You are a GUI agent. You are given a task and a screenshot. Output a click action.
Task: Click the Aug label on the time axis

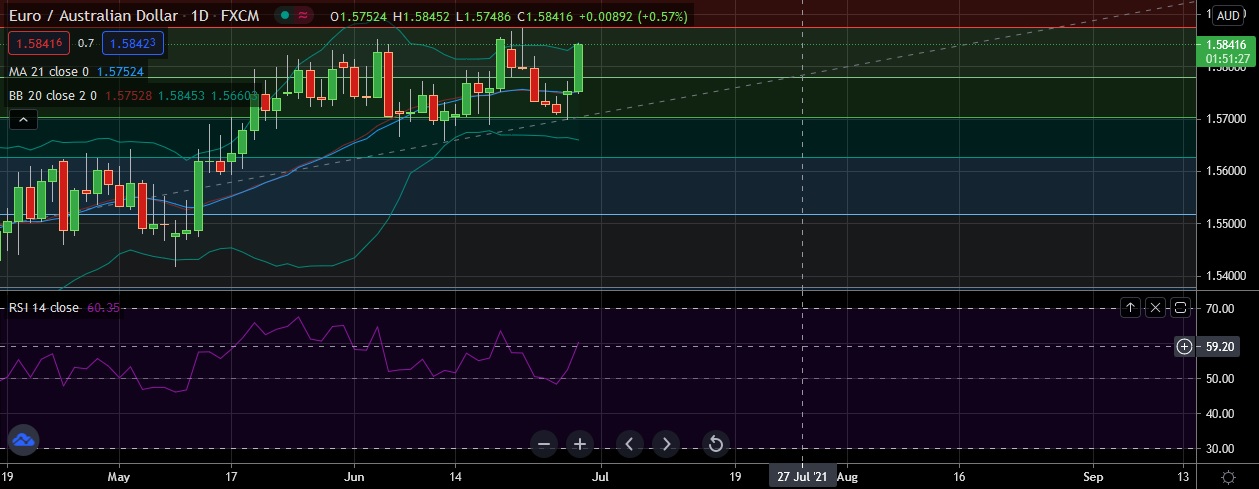pos(847,477)
